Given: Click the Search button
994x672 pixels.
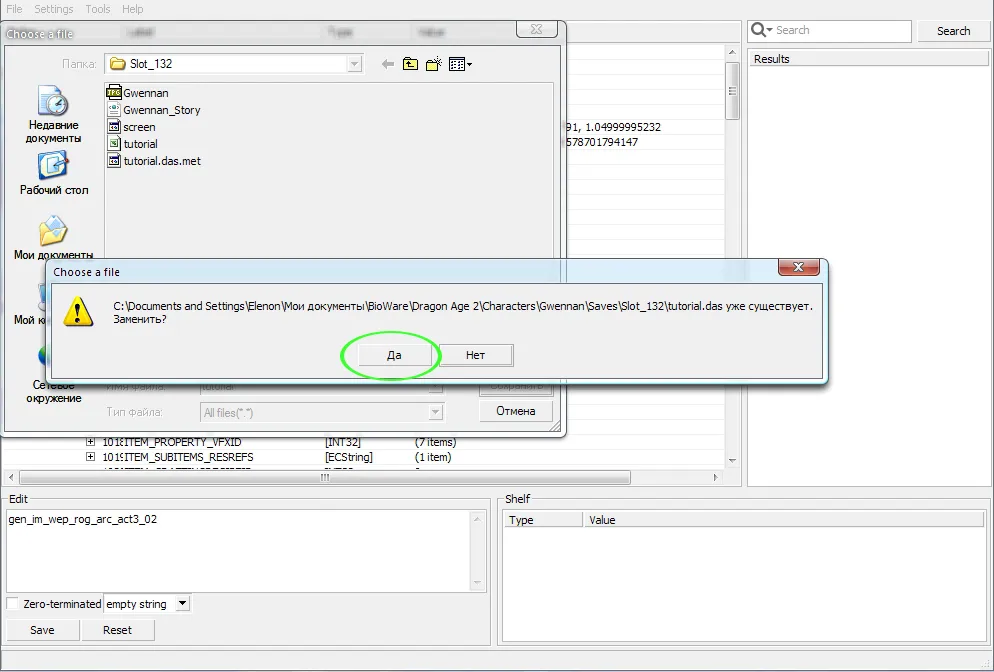Looking at the screenshot, I should click(953, 30).
